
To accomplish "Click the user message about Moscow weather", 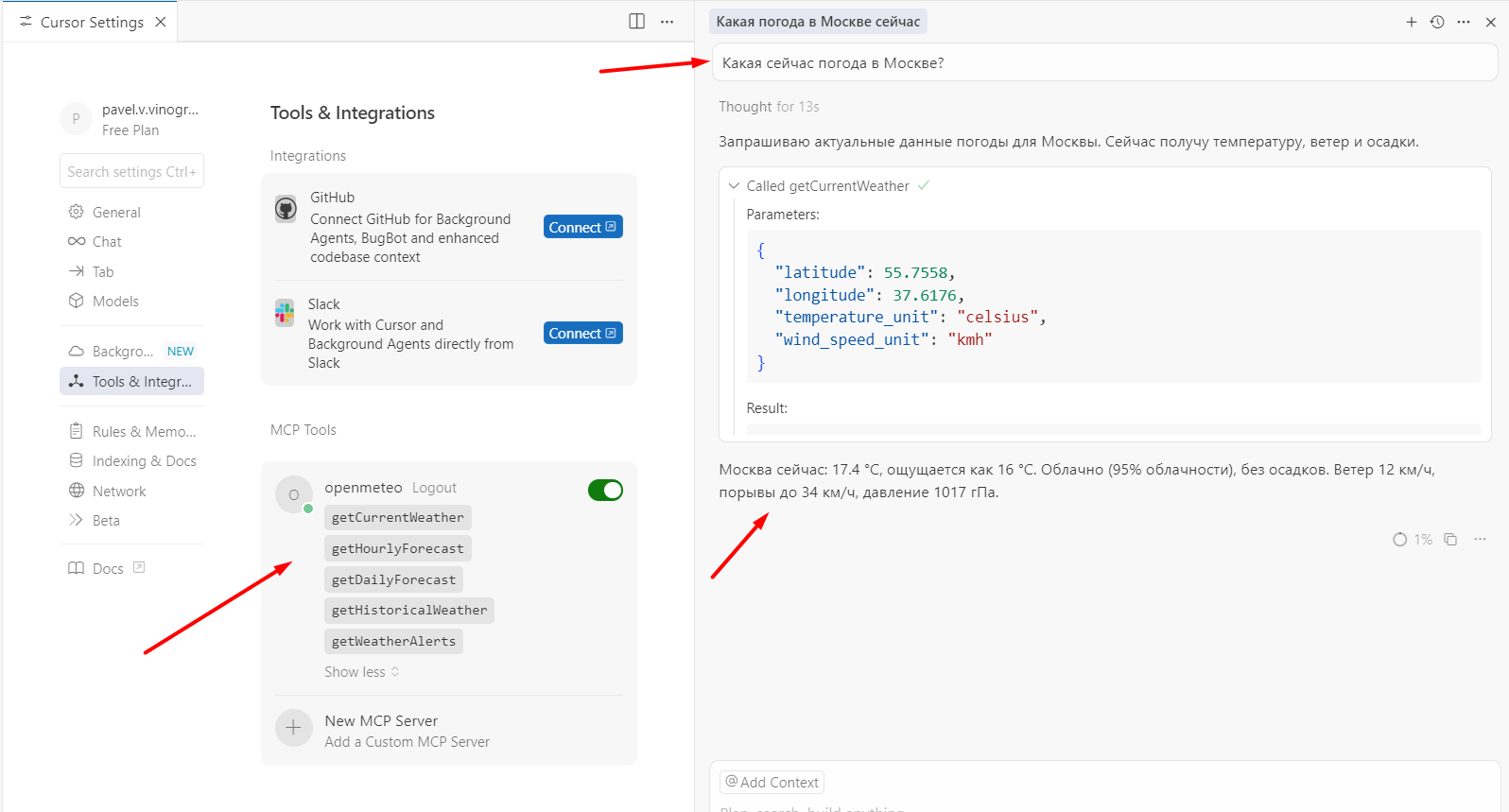I will coord(1104,63).
